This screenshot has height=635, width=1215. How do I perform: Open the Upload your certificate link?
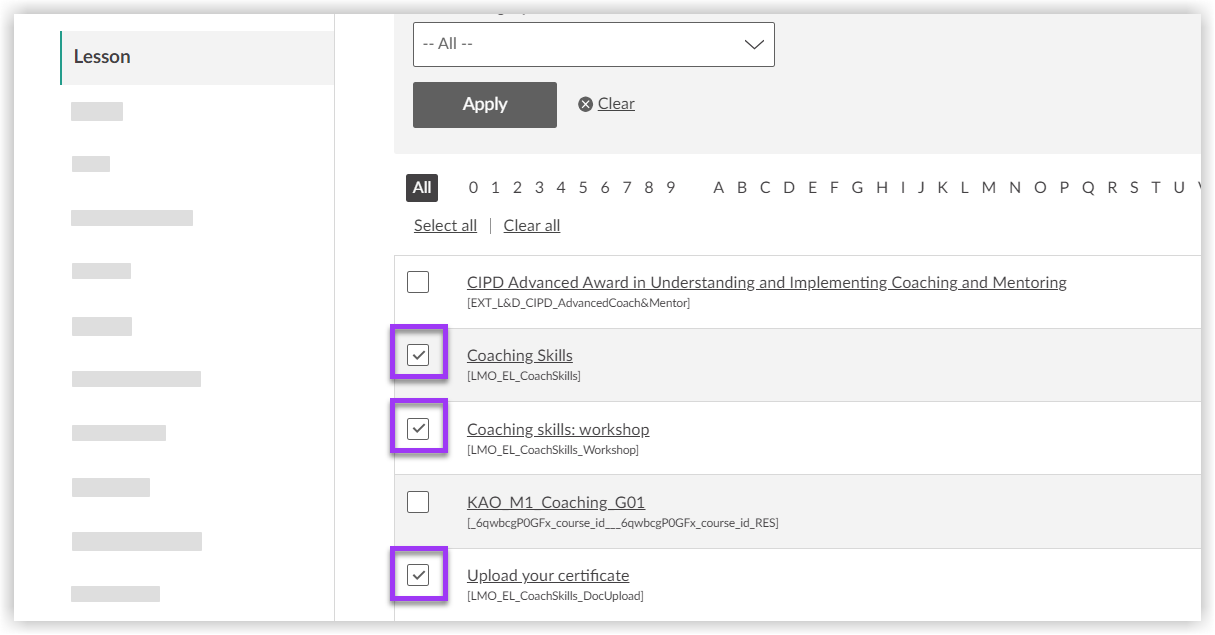pyautogui.click(x=547, y=576)
